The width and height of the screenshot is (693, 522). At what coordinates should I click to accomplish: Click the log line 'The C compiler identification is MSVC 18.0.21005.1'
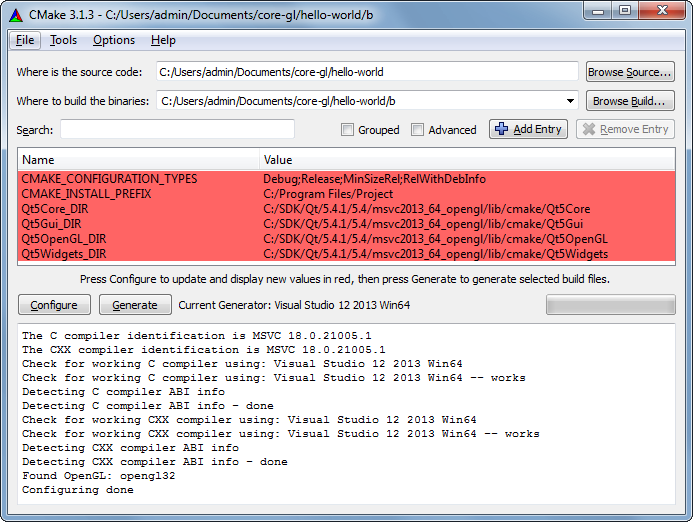[x=197, y=335]
